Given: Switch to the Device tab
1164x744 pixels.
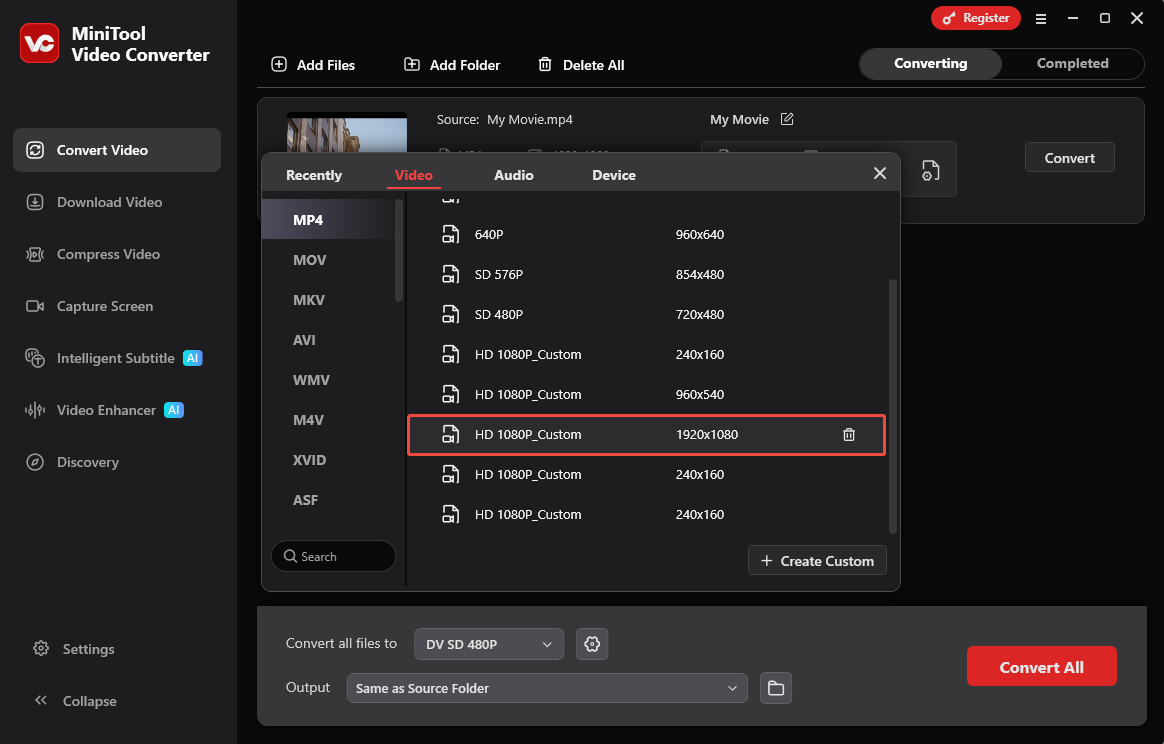Looking at the screenshot, I should pyautogui.click(x=614, y=175).
